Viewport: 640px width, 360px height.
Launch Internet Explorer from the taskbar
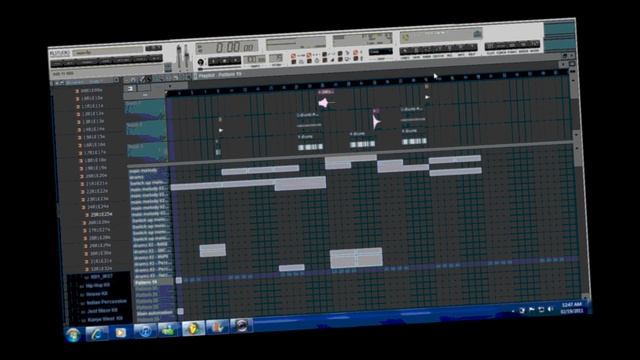[x=97, y=334]
